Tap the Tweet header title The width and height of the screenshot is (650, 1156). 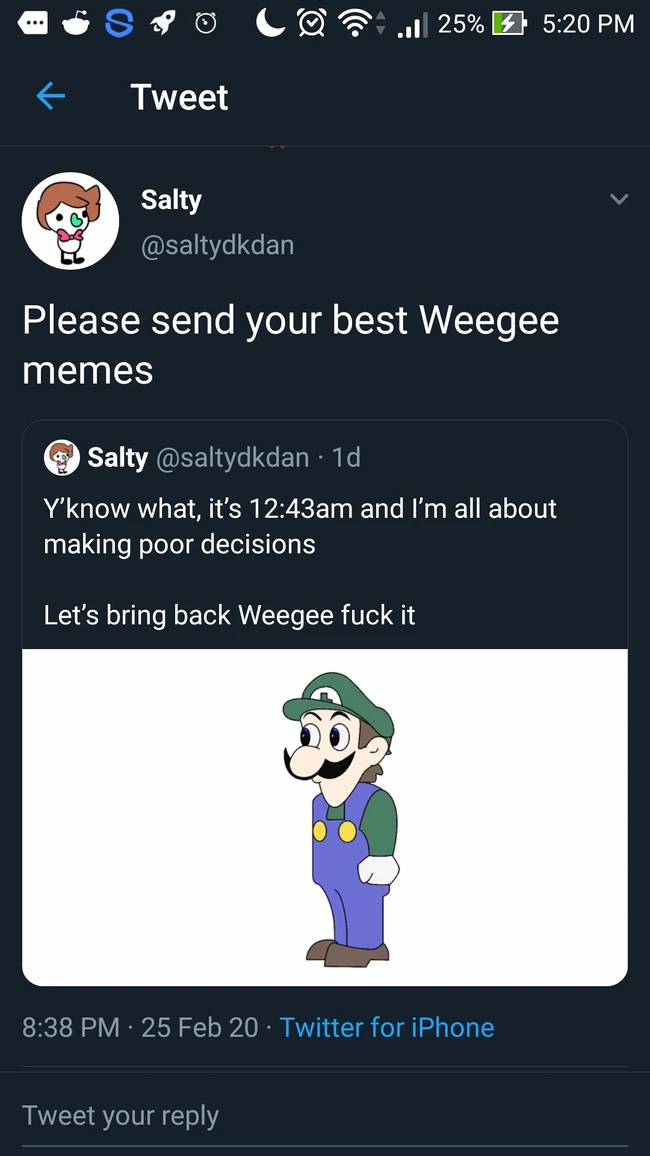pos(179,96)
